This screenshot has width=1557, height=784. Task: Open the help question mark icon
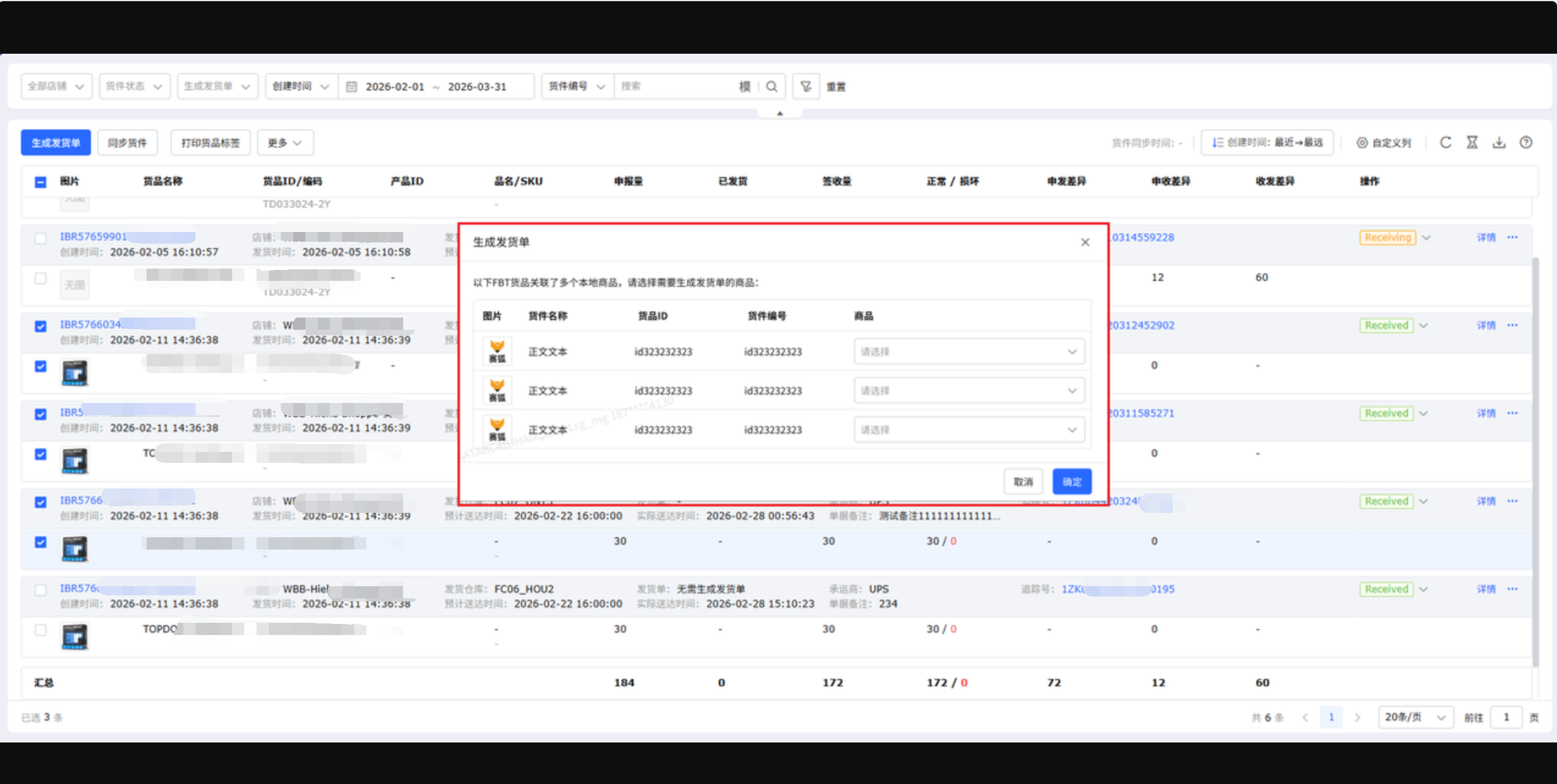point(1526,142)
